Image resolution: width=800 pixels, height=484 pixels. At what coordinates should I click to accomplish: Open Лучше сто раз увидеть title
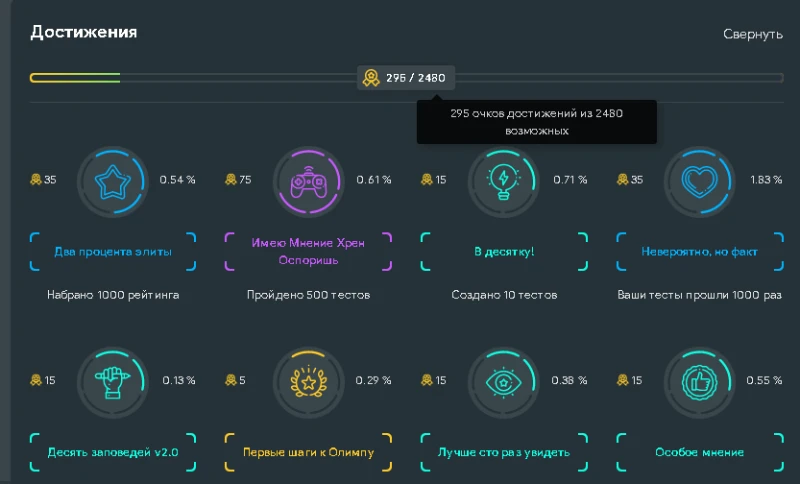pos(504,452)
